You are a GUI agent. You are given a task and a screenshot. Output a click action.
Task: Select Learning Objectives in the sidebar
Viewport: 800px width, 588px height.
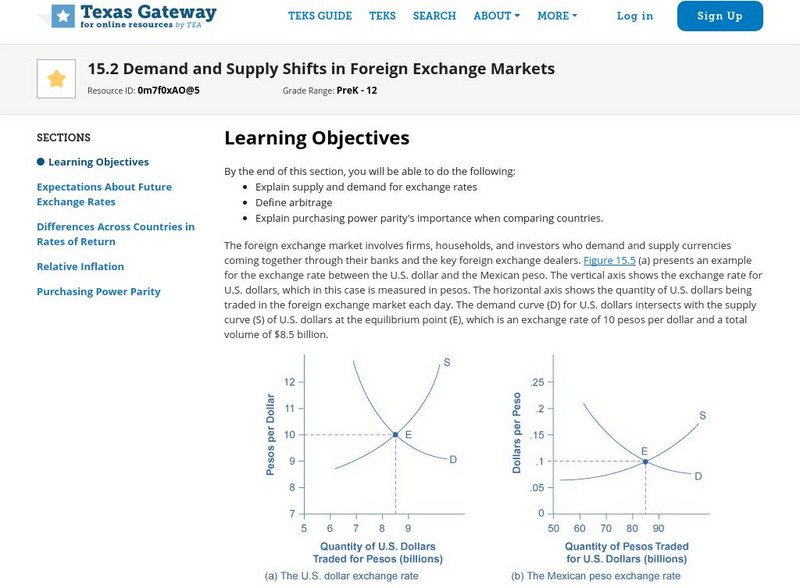97,161
